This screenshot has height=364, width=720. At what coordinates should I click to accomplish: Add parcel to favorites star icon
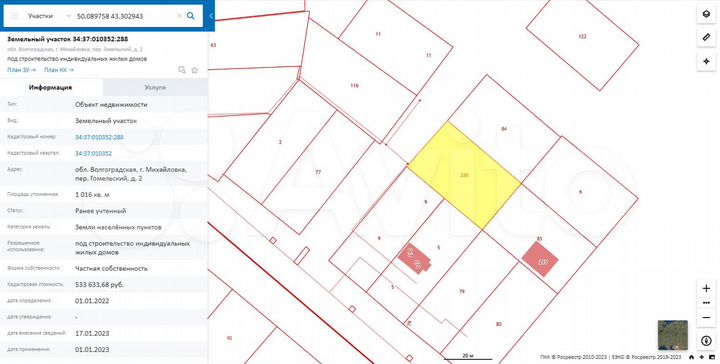click(195, 70)
